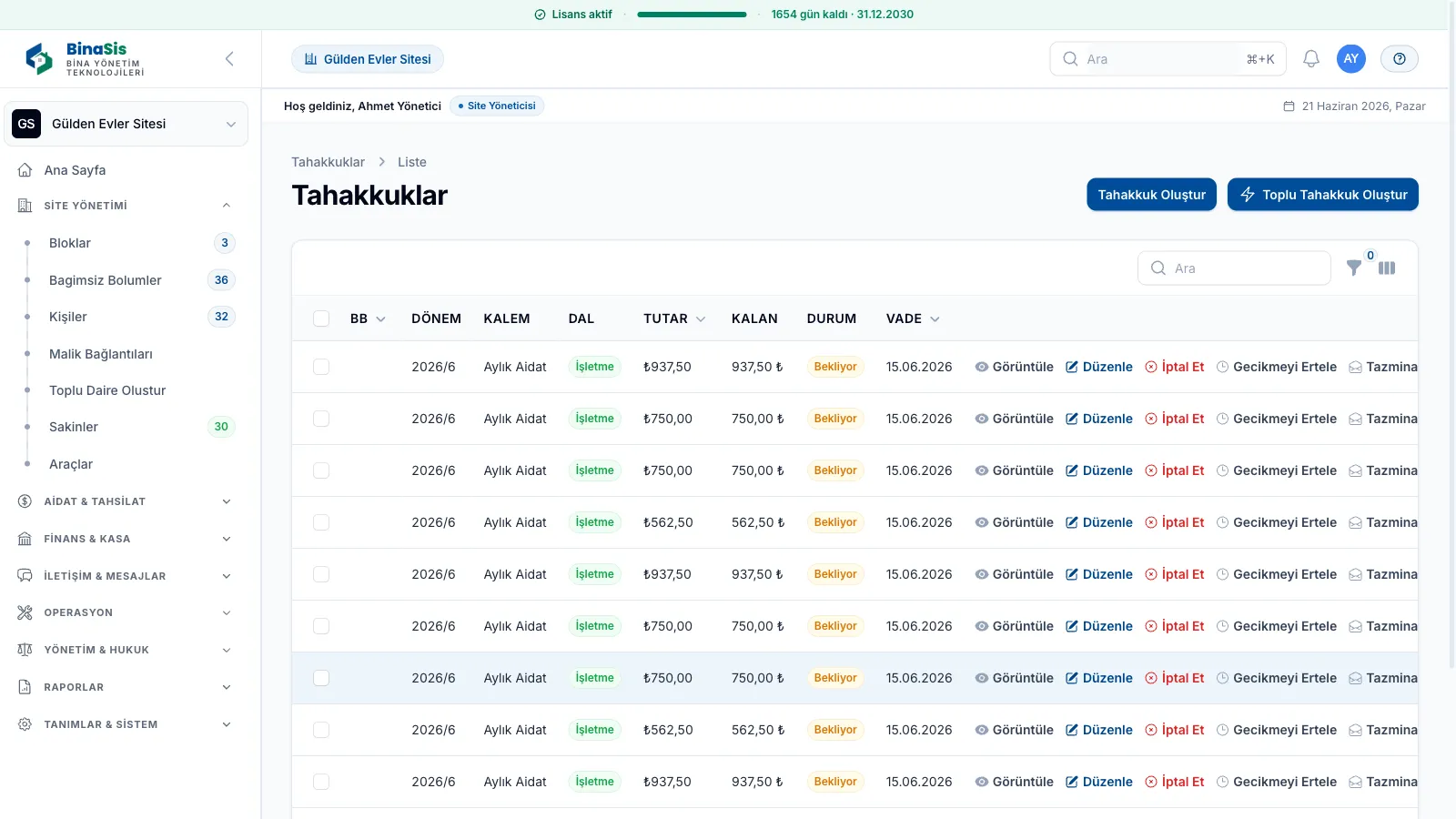Click the Tahakkuk Oluştur button
The image size is (1456, 819).
[1151, 195]
